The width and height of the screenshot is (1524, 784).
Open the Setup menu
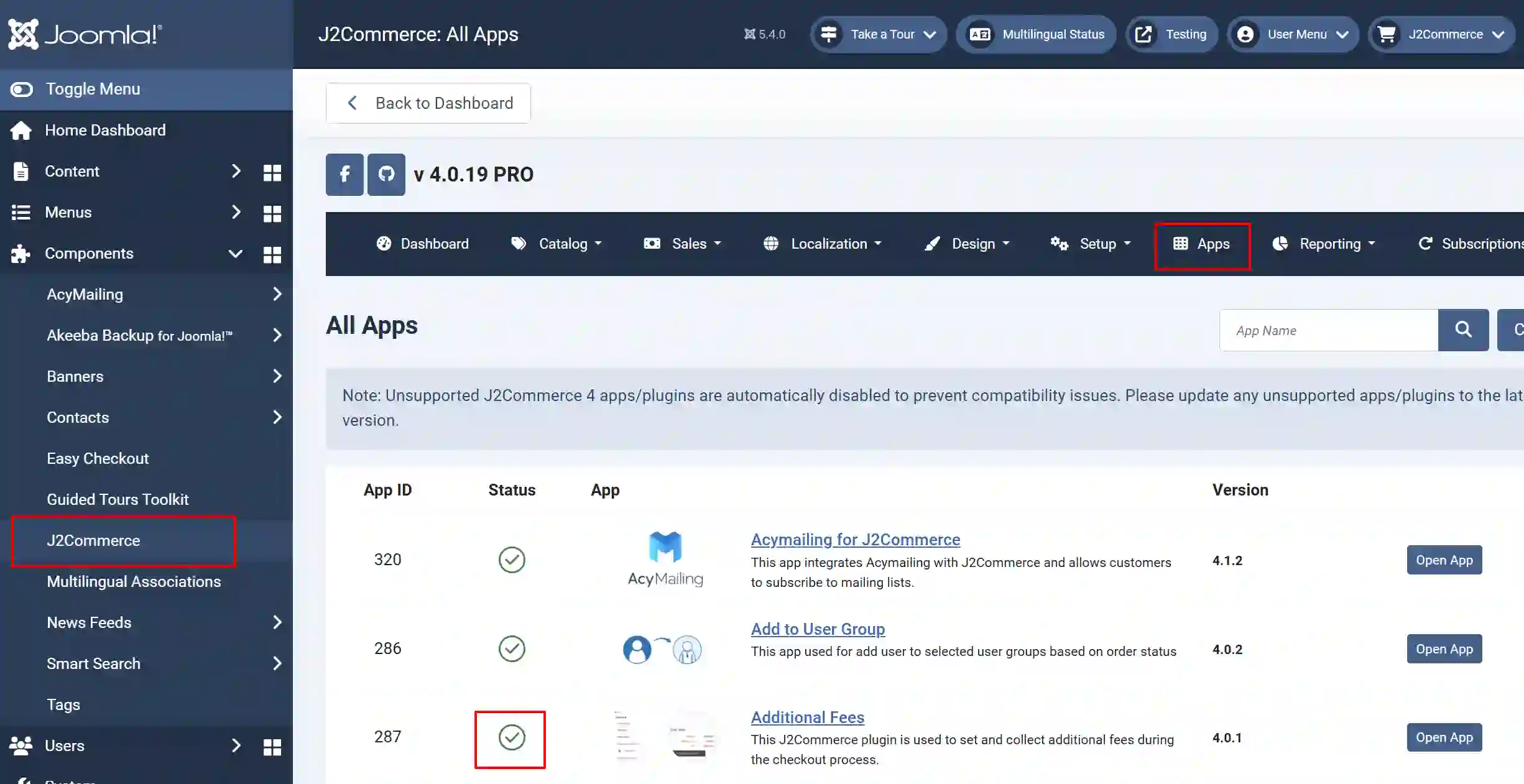(x=1091, y=244)
